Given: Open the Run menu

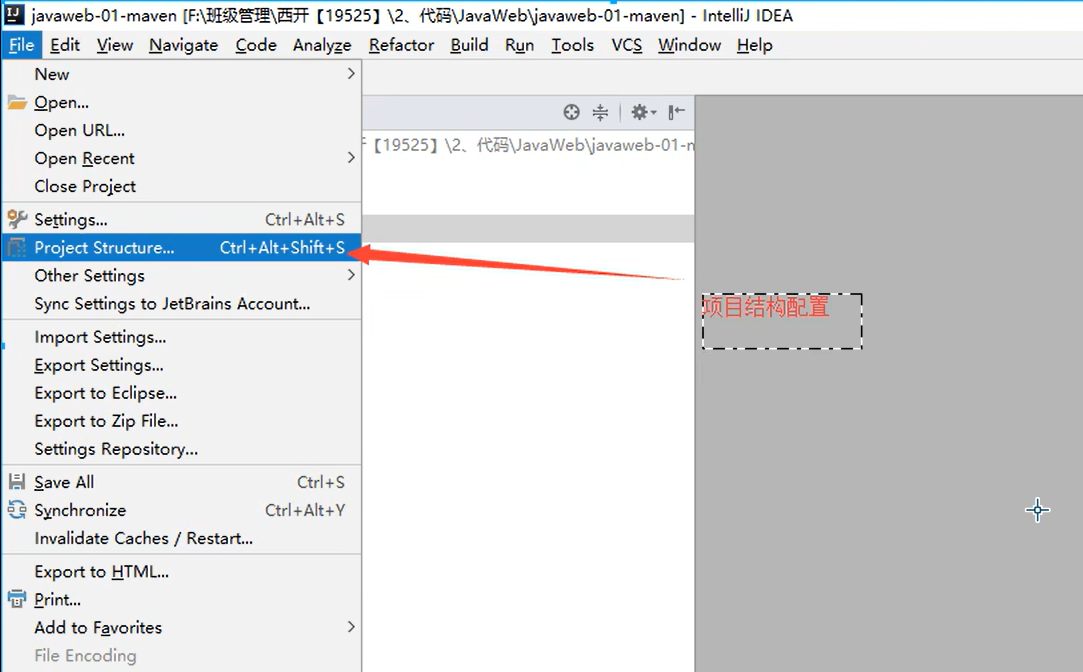Looking at the screenshot, I should pyautogui.click(x=519, y=45).
